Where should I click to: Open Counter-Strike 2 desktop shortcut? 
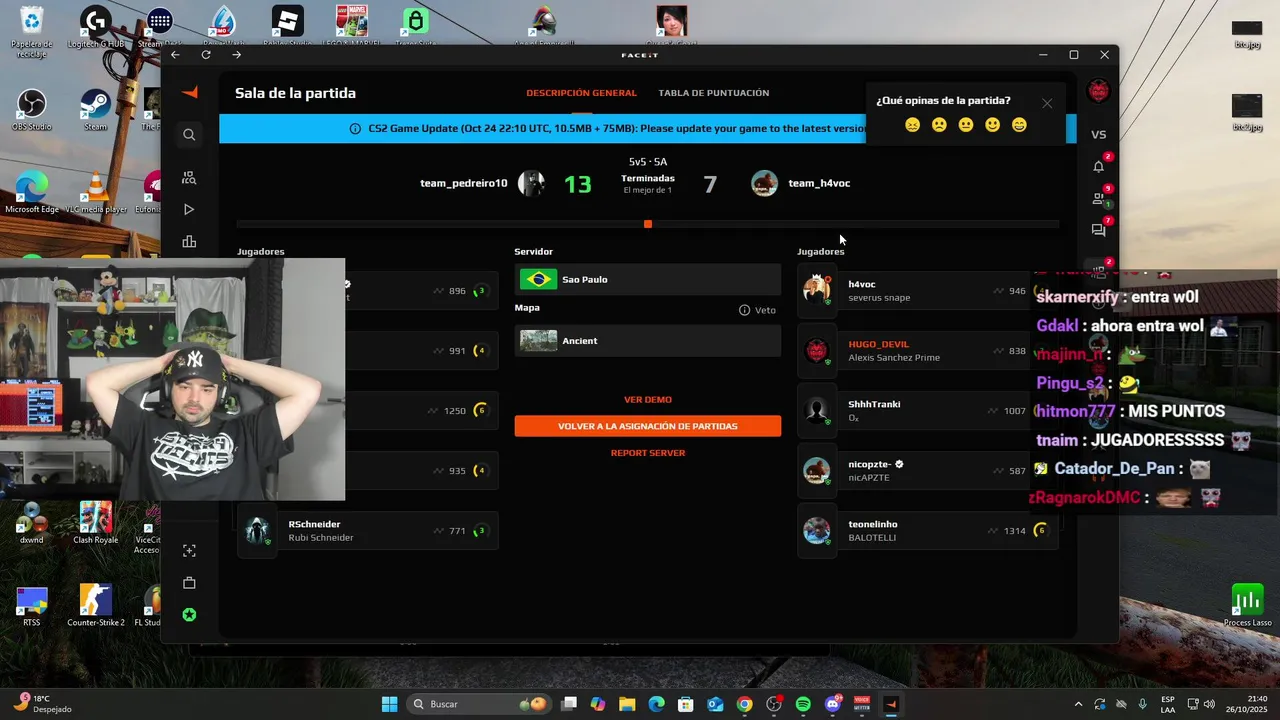(96, 605)
